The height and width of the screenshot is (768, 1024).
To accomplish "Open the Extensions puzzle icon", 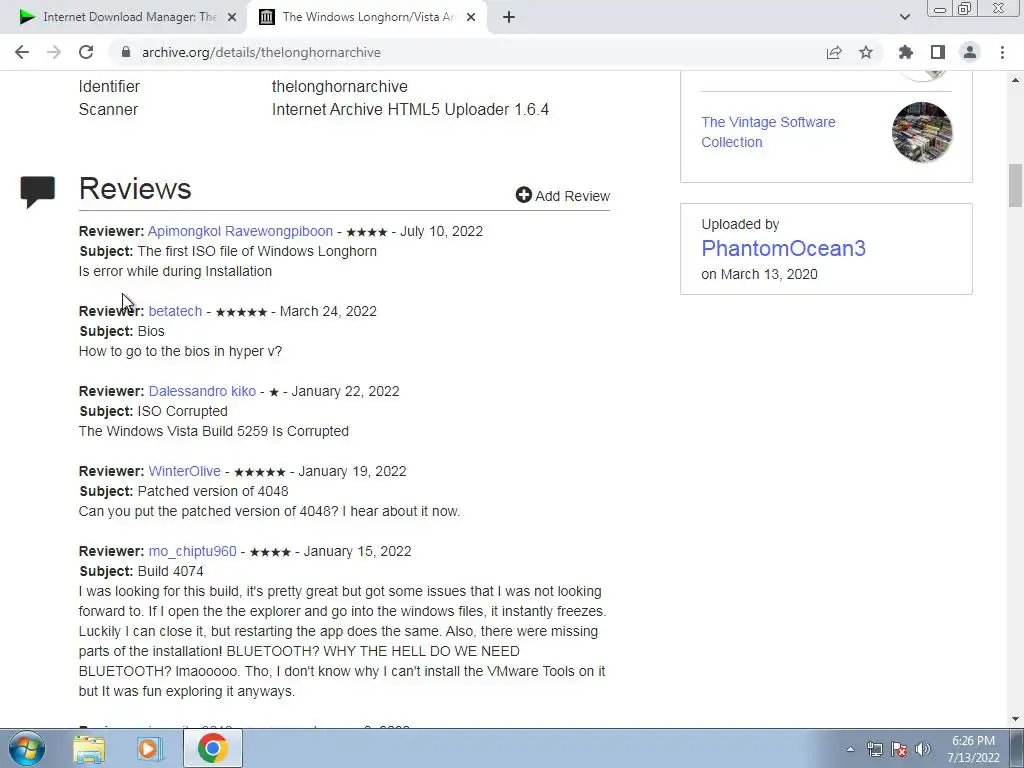I will tap(906, 52).
